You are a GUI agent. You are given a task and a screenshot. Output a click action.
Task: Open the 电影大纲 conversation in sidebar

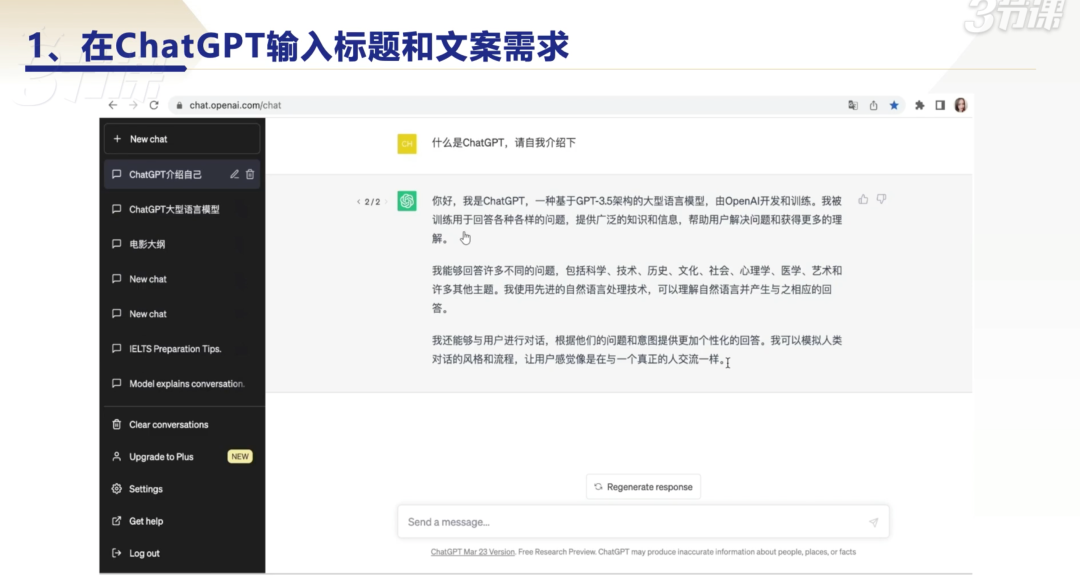tap(146, 244)
